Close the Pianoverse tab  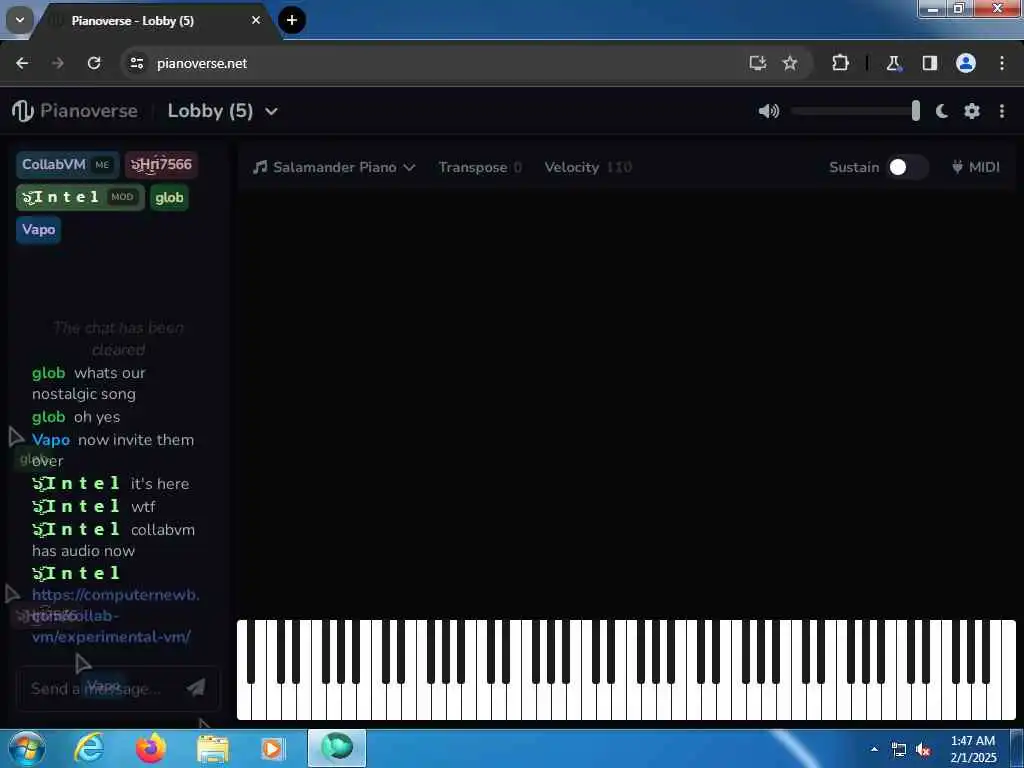pyautogui.click(x=256, y=20)
